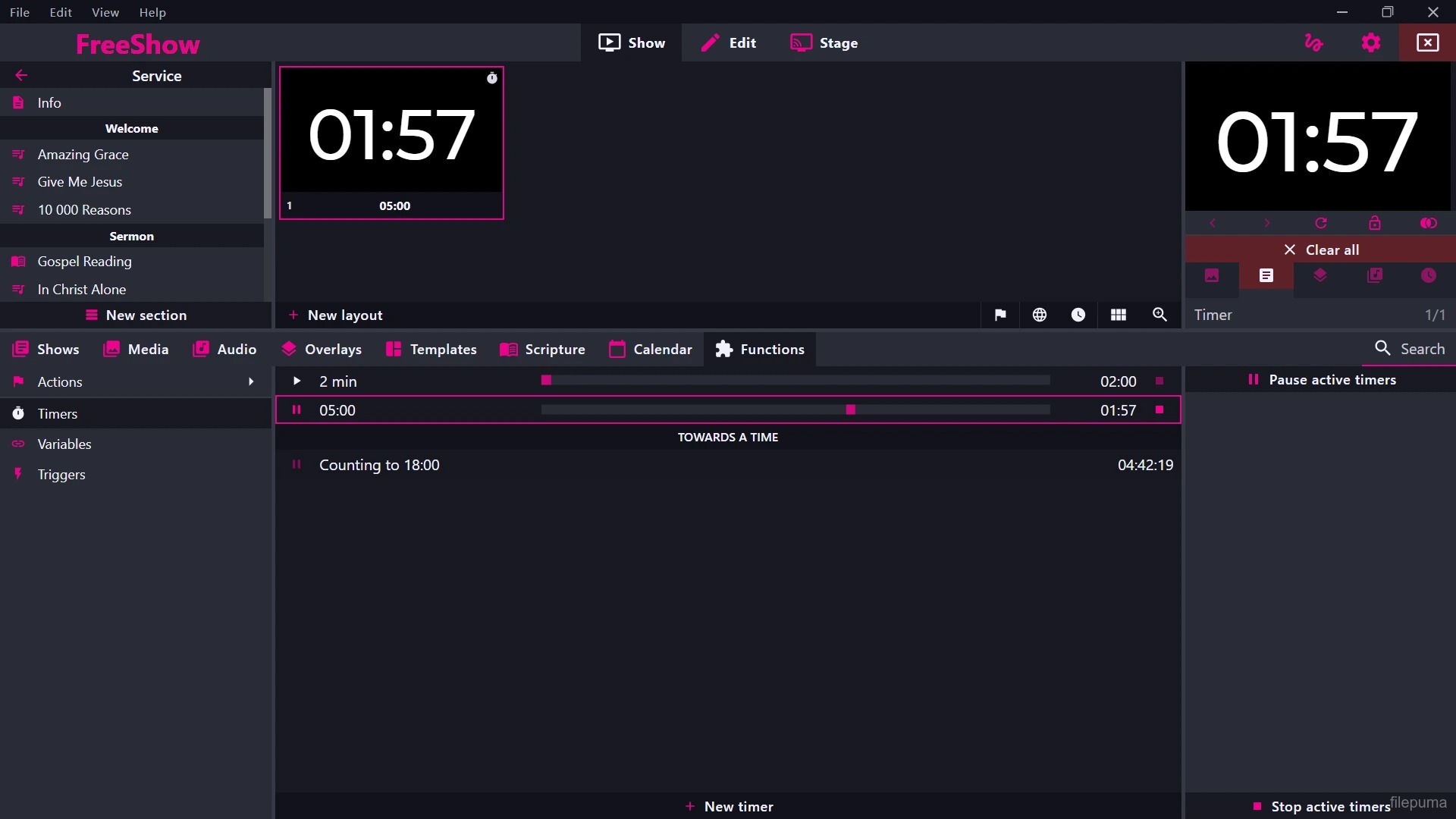Screen dimensions: 1456x819
Task: Toggle the output lock icon
Action: (1374, 223)
